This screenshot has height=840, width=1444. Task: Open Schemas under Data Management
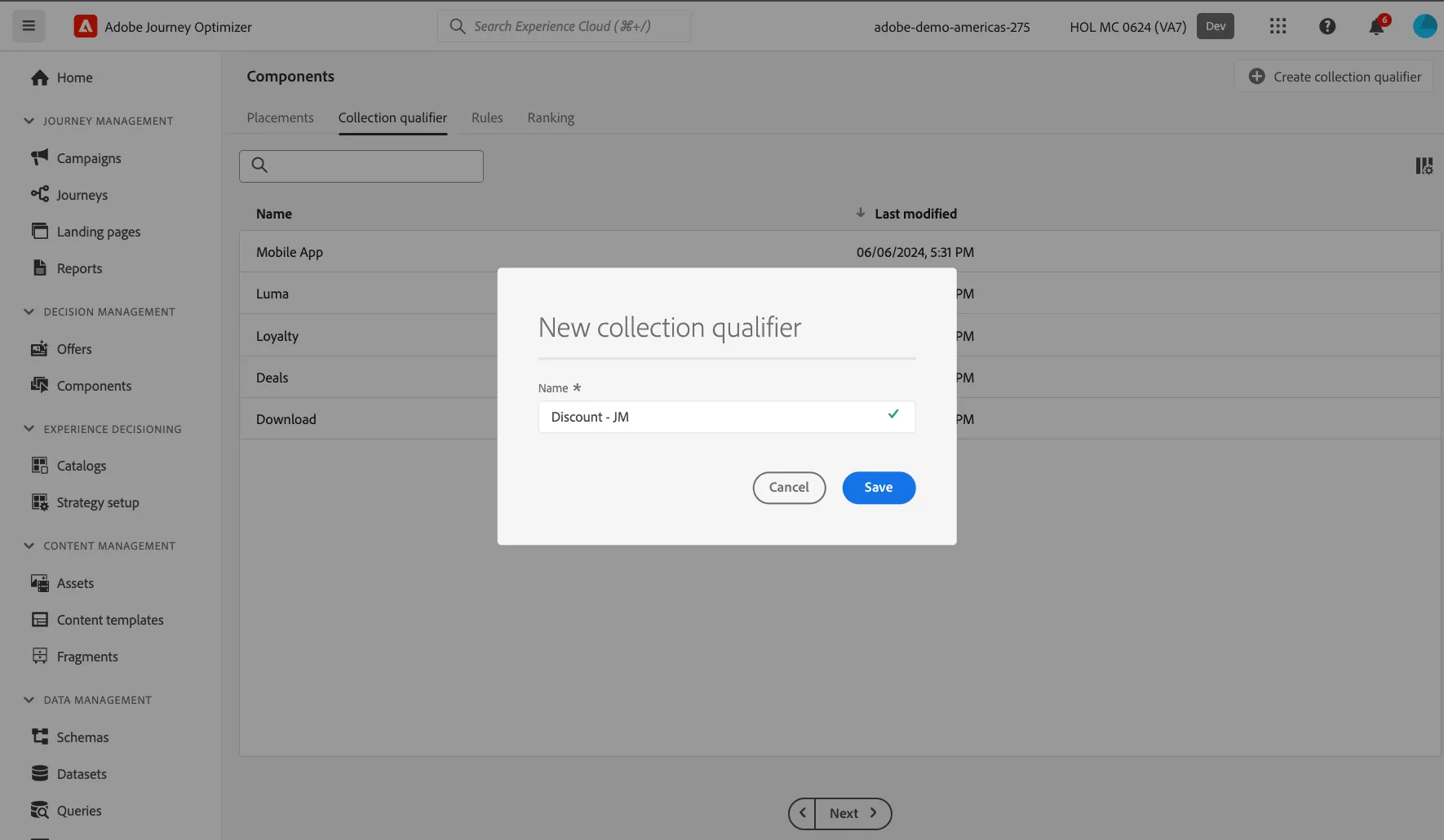coord(69,737)
